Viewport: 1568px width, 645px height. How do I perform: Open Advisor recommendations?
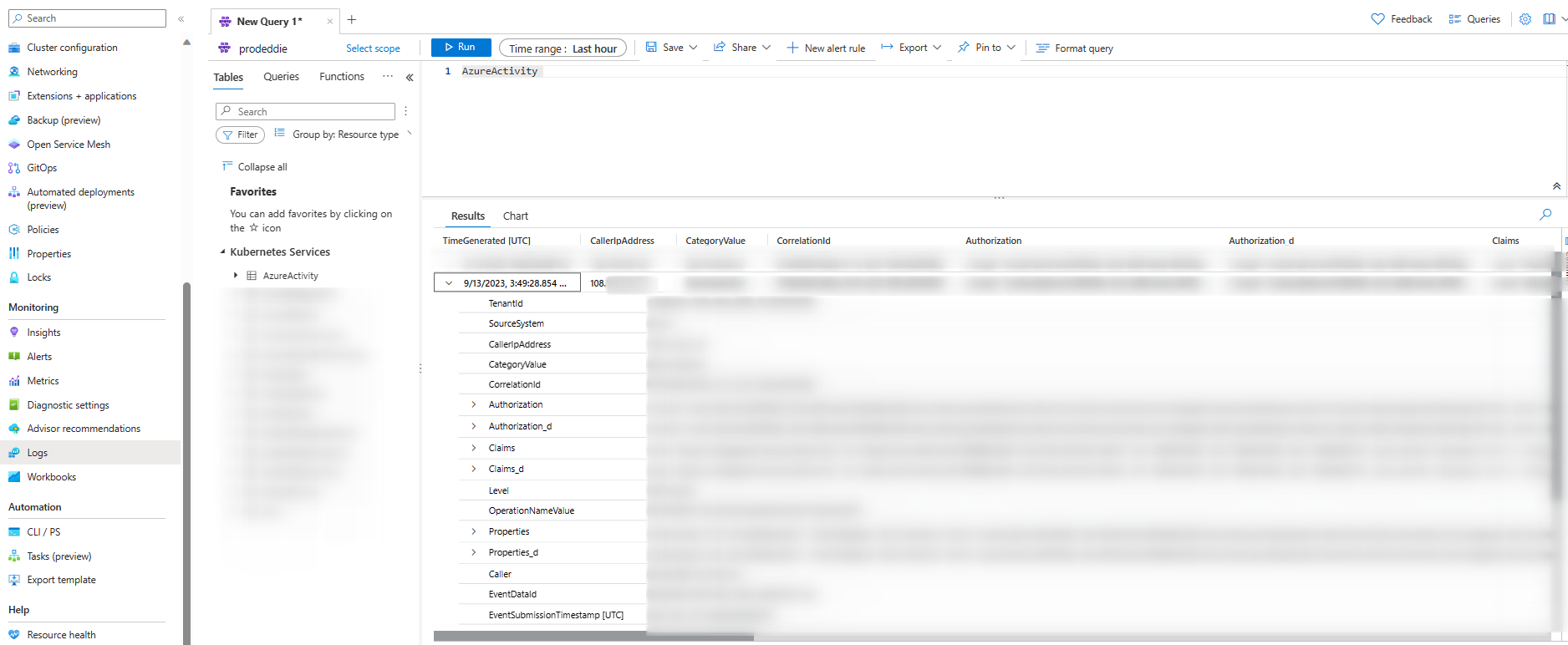84,429
